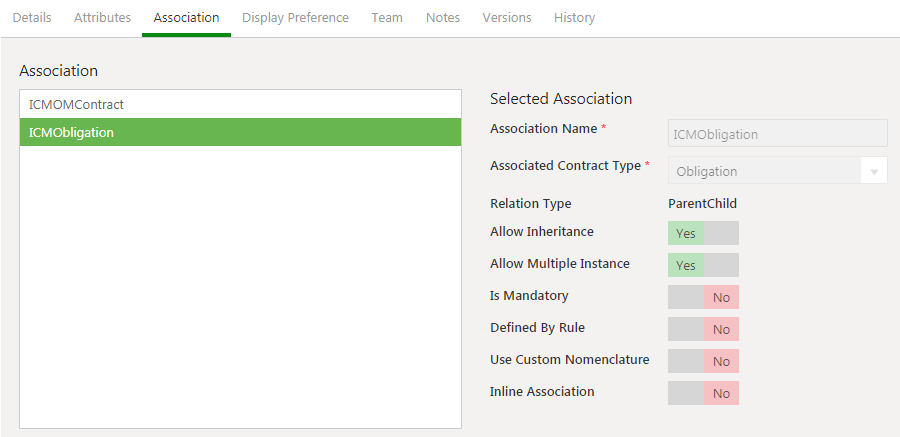The height and width of the screenshot is (437, 900).
Task: Switch to the Attributes tab
Action: pos(102,18)
